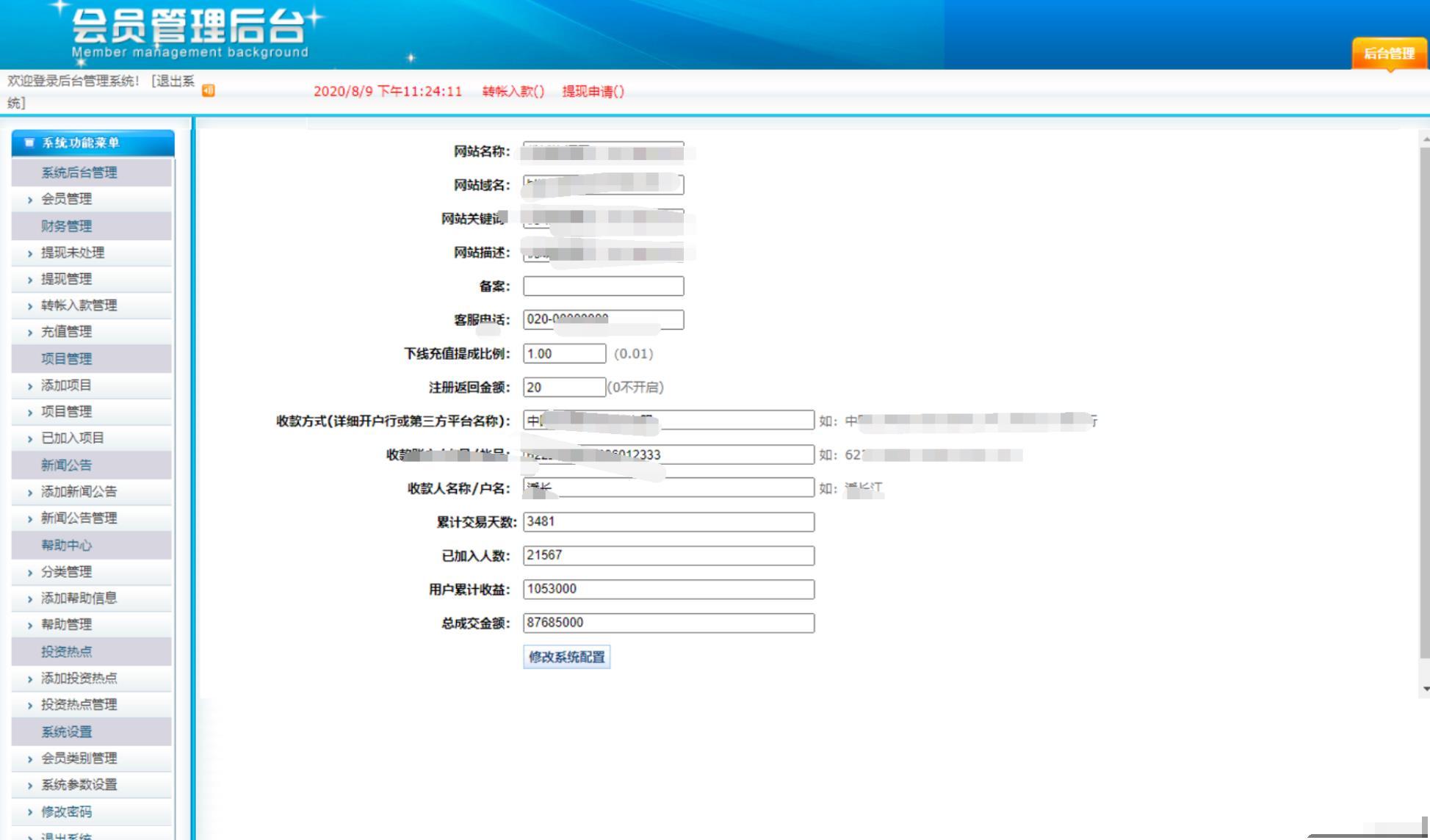
Task: Open 转帐入款() notification link
Action: point(513,91)
